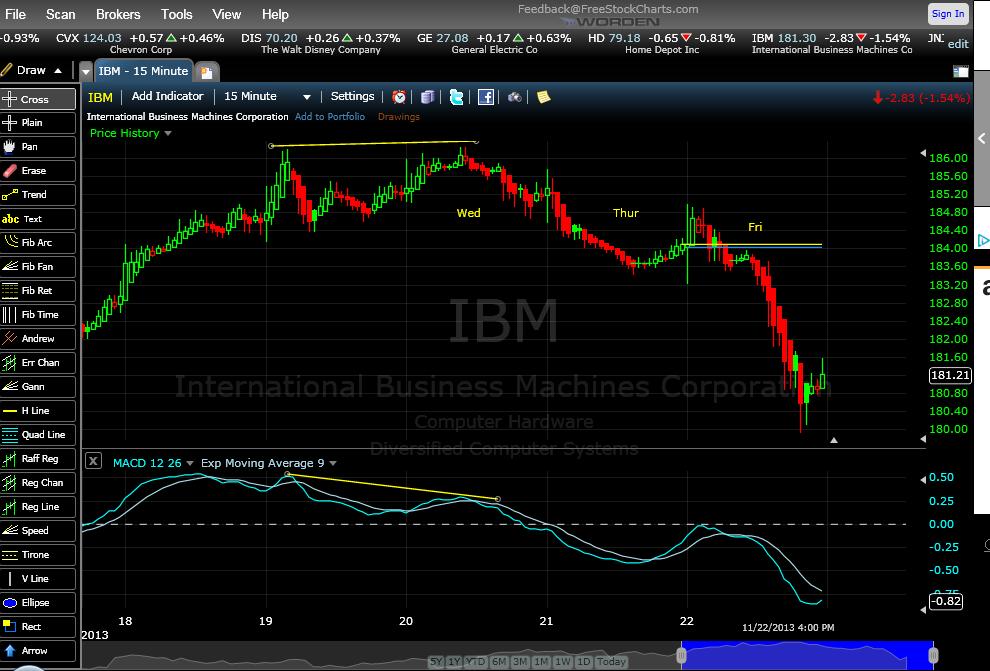990x671 pixels.
Task: Open the chart tab list dropdown arrow
Action: coord(86,72)
